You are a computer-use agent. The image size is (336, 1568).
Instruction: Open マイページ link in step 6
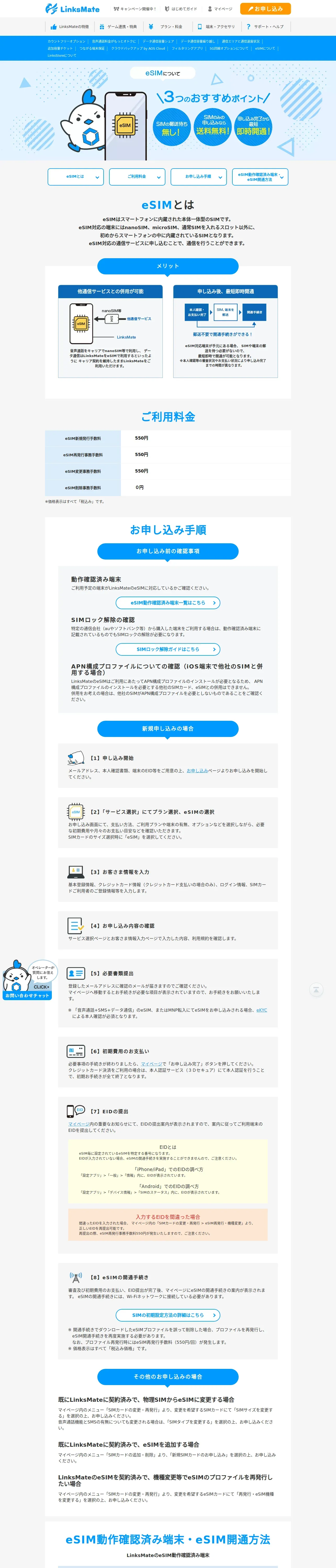pos(151,1064)
